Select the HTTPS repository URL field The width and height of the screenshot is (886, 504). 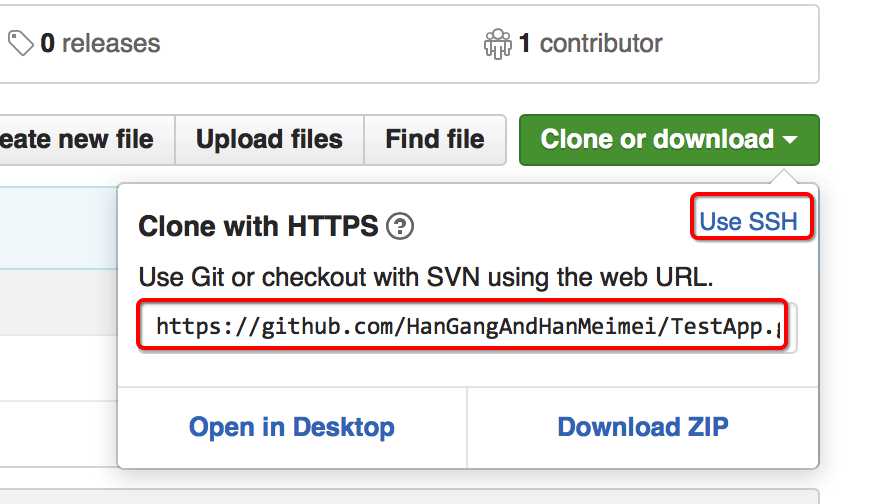(464, 325)
